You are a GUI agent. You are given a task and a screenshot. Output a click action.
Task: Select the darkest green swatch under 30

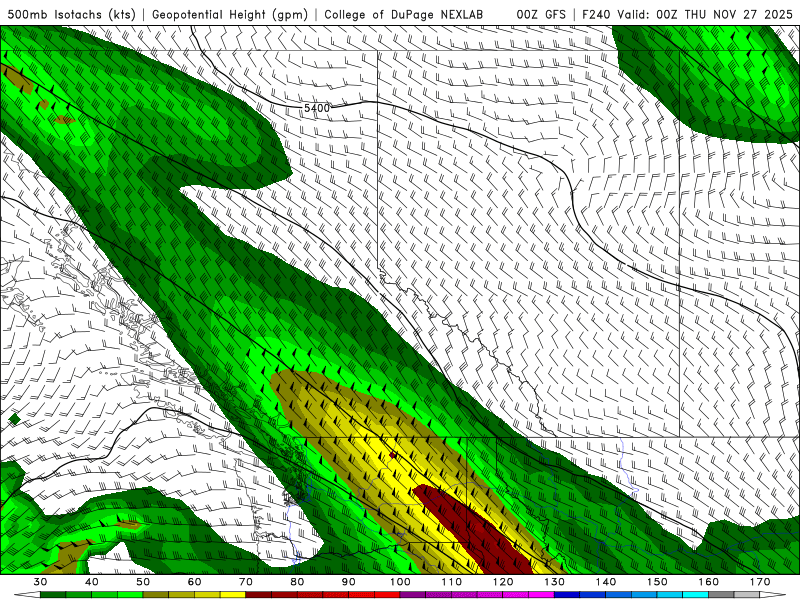point(53,595)
